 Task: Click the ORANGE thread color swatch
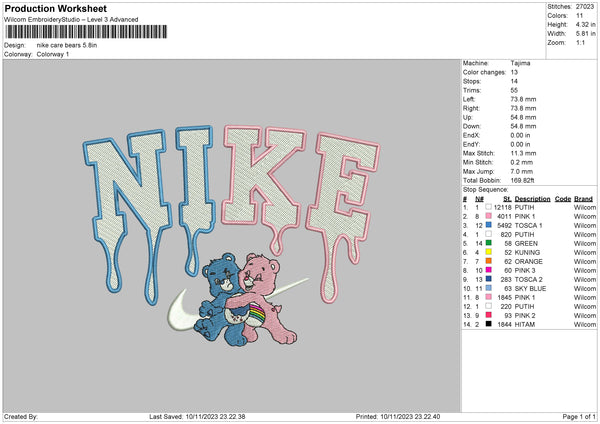coord(489,261)
